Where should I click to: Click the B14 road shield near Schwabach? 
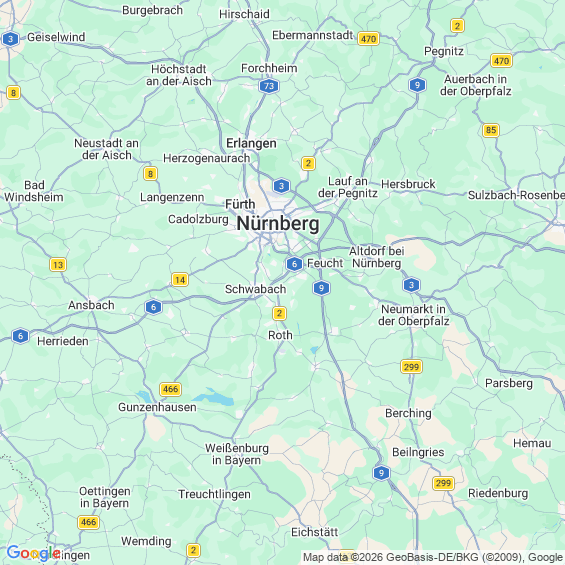[x=179, y=280]
